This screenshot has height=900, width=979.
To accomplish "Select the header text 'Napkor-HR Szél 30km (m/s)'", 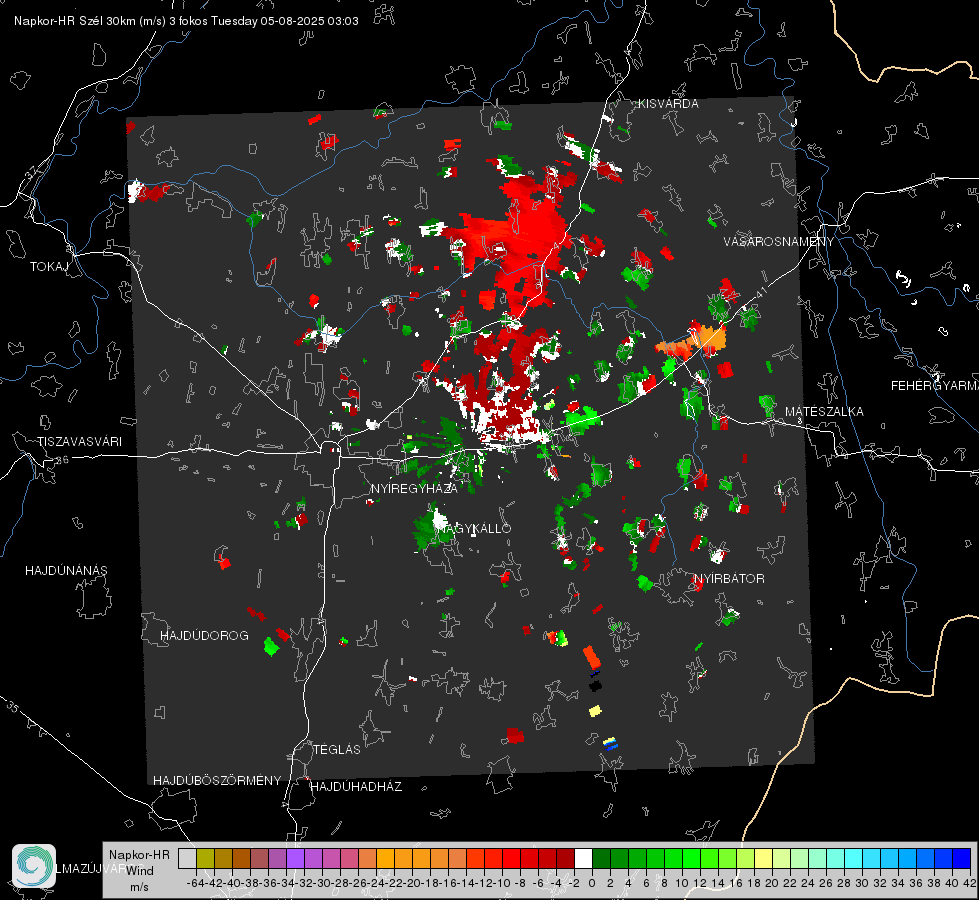I will click(90, 21).
